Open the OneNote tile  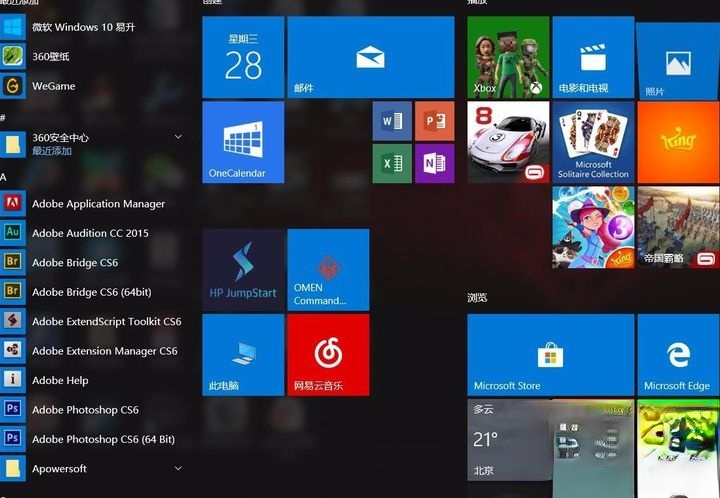click(434, 163)
